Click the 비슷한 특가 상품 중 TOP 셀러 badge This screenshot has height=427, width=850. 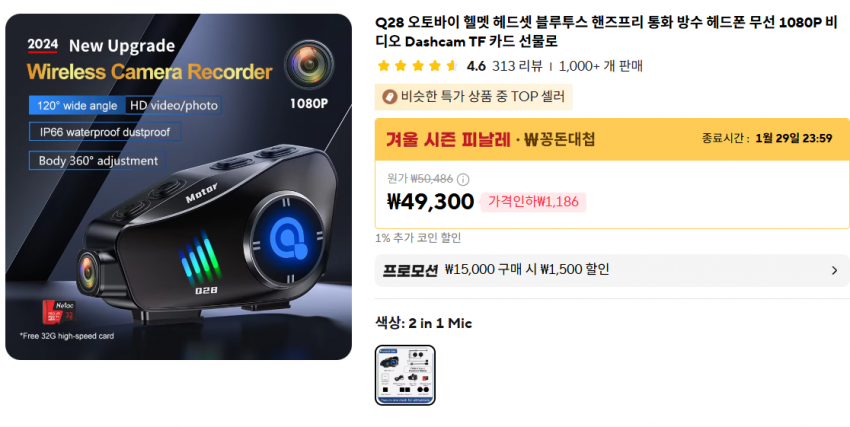[474, 97]
